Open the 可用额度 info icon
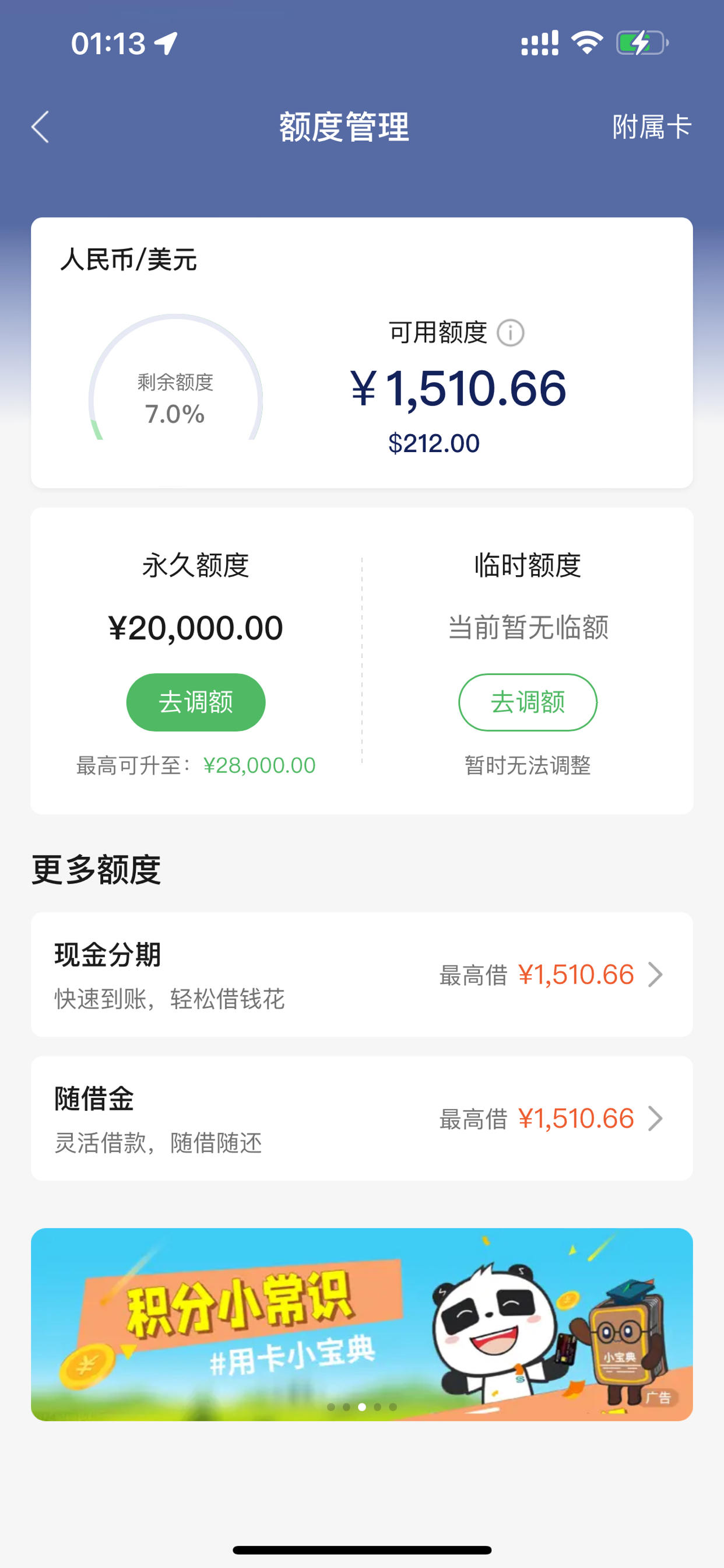This screenshot has width=724, height=1568. click(x=511, y=333)
